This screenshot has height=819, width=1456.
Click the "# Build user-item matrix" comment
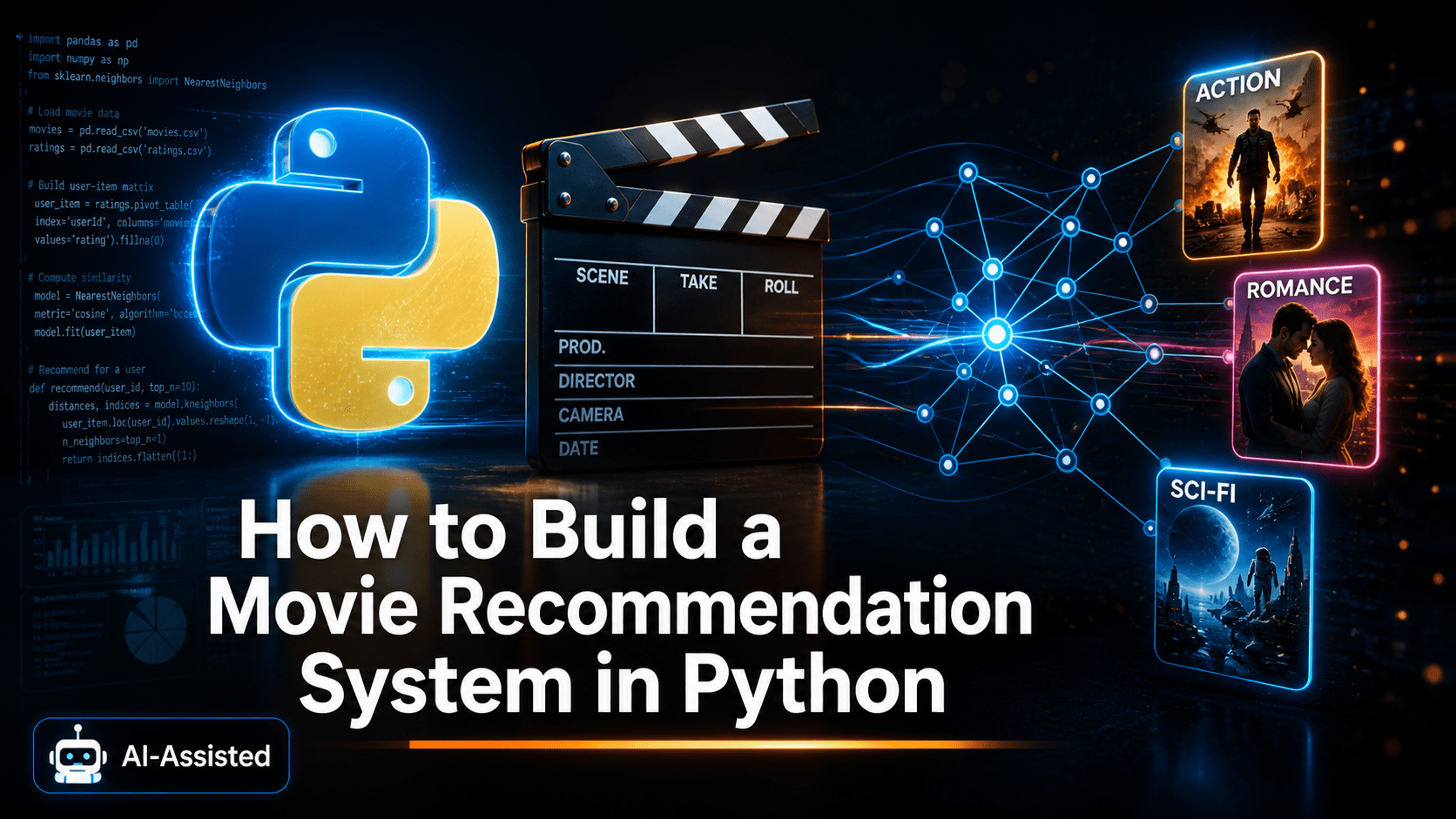[91, 186]
